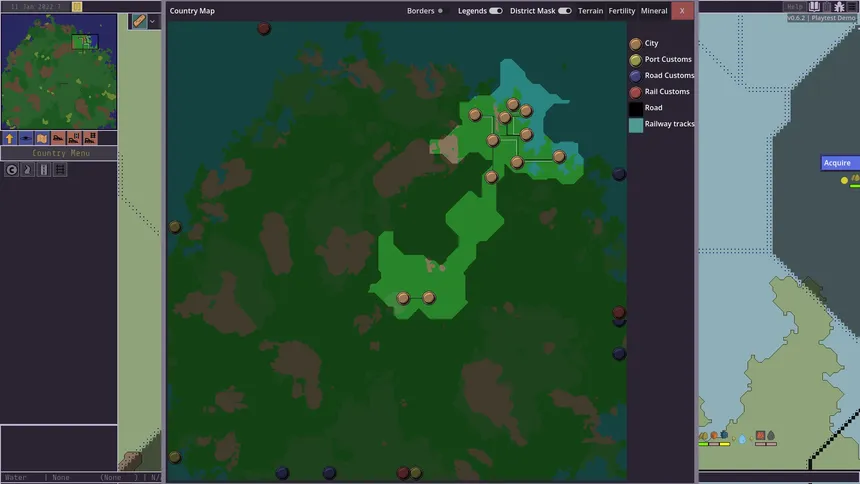Click the teal Railway tracks legend swatch

(635, 125)
